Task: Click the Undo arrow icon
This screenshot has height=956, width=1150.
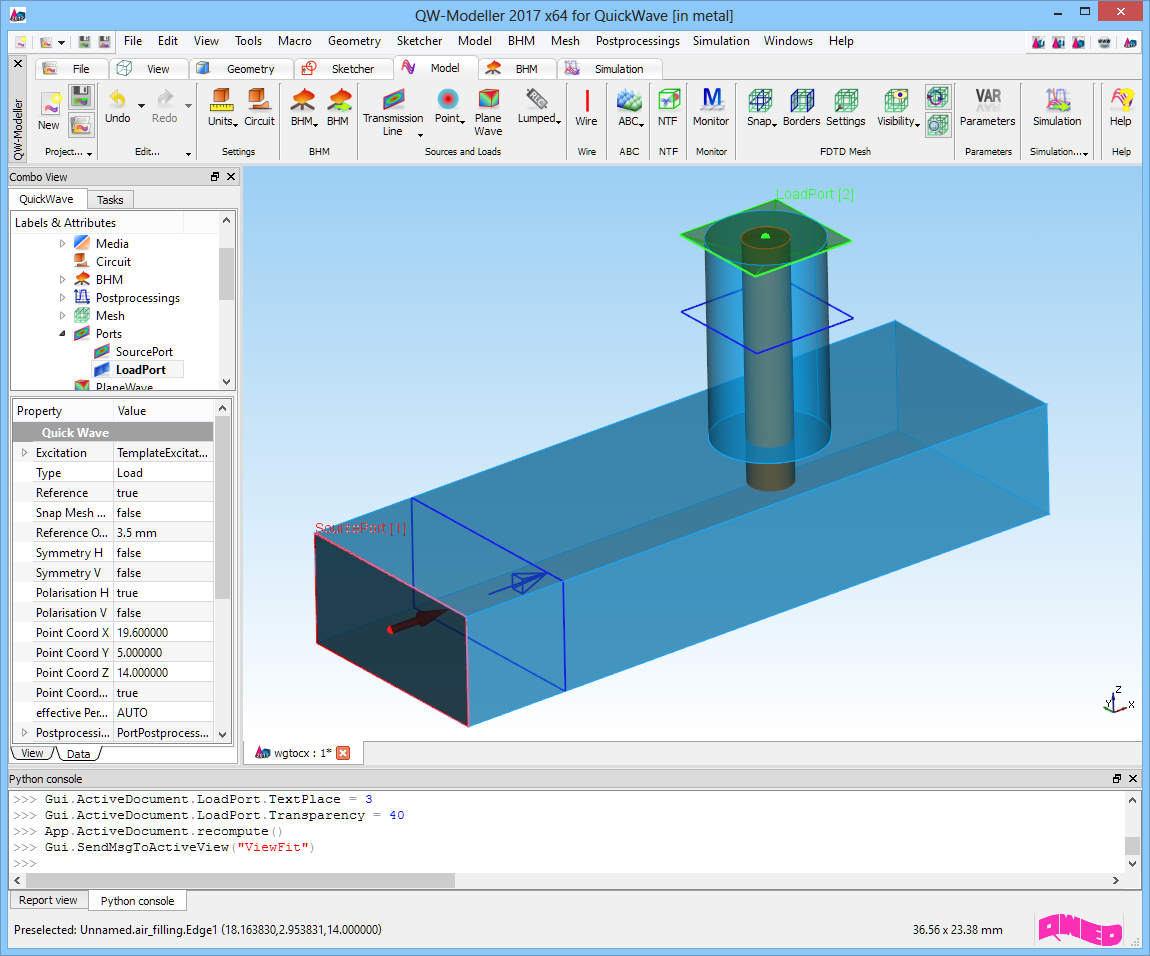Action: point(117,98)
